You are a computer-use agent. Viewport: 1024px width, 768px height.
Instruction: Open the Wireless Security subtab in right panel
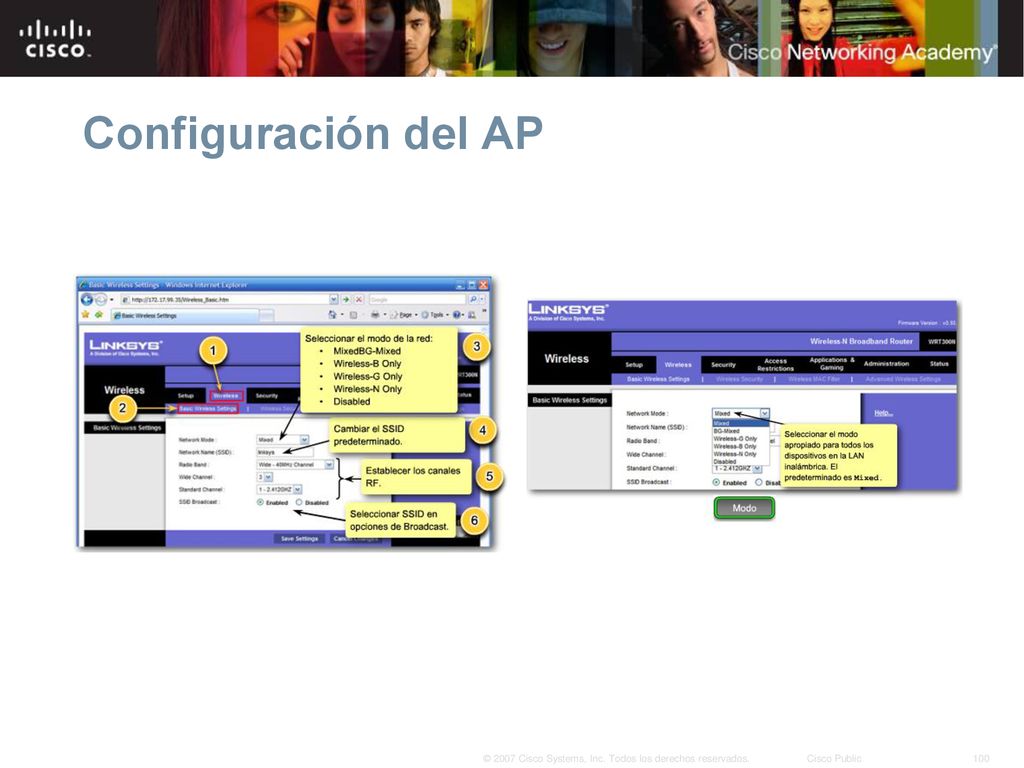[x=739, y=379]
